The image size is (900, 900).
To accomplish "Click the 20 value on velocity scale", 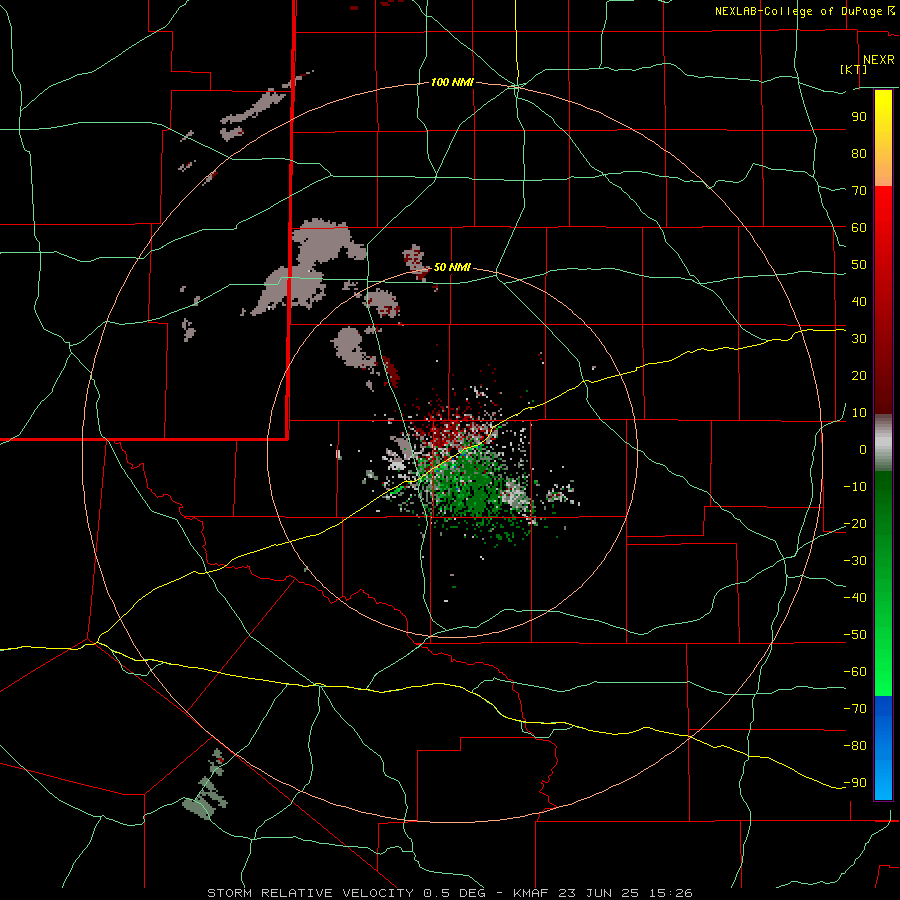I will 859,375.
